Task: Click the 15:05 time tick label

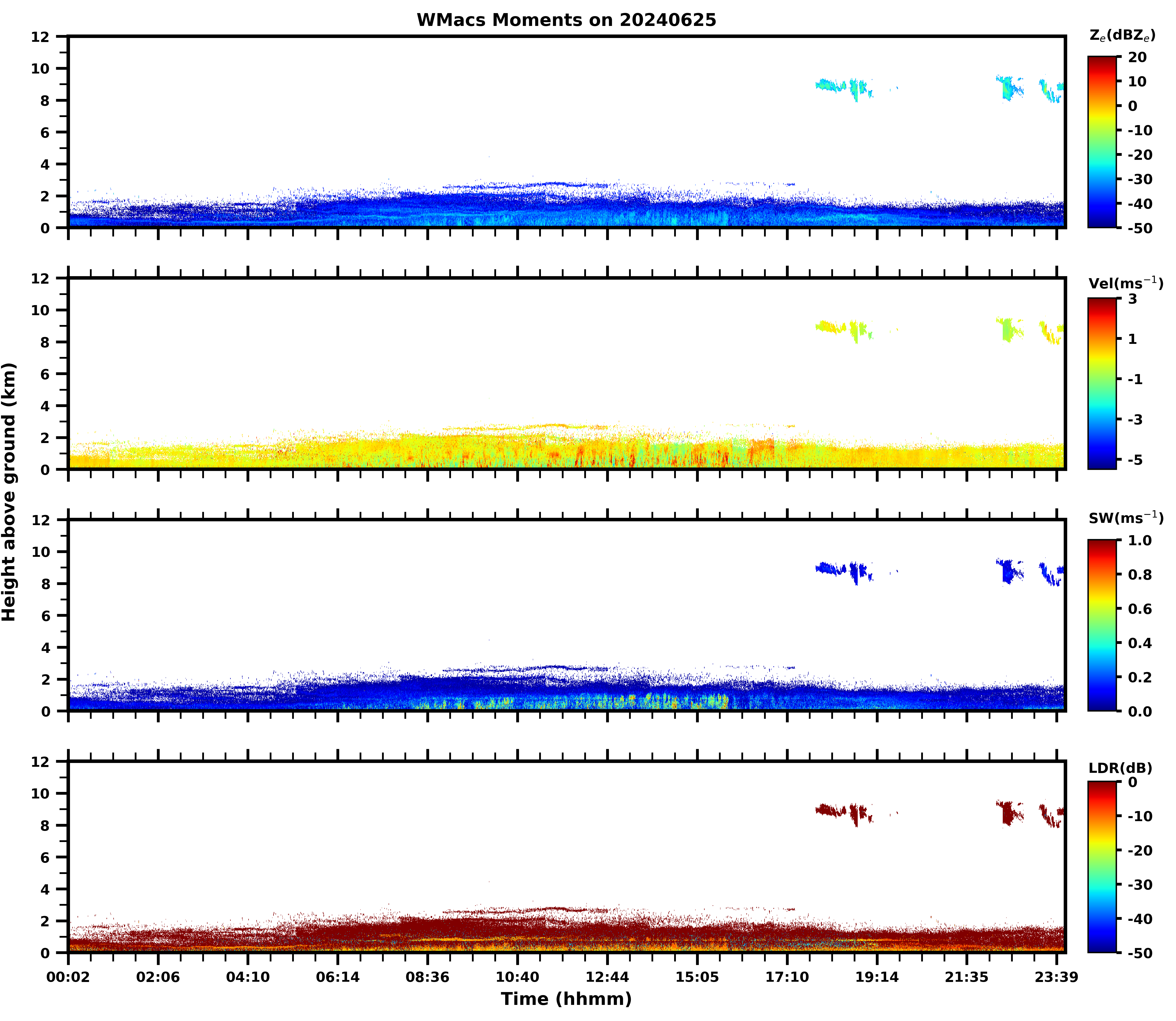Action: click(697, 978)
